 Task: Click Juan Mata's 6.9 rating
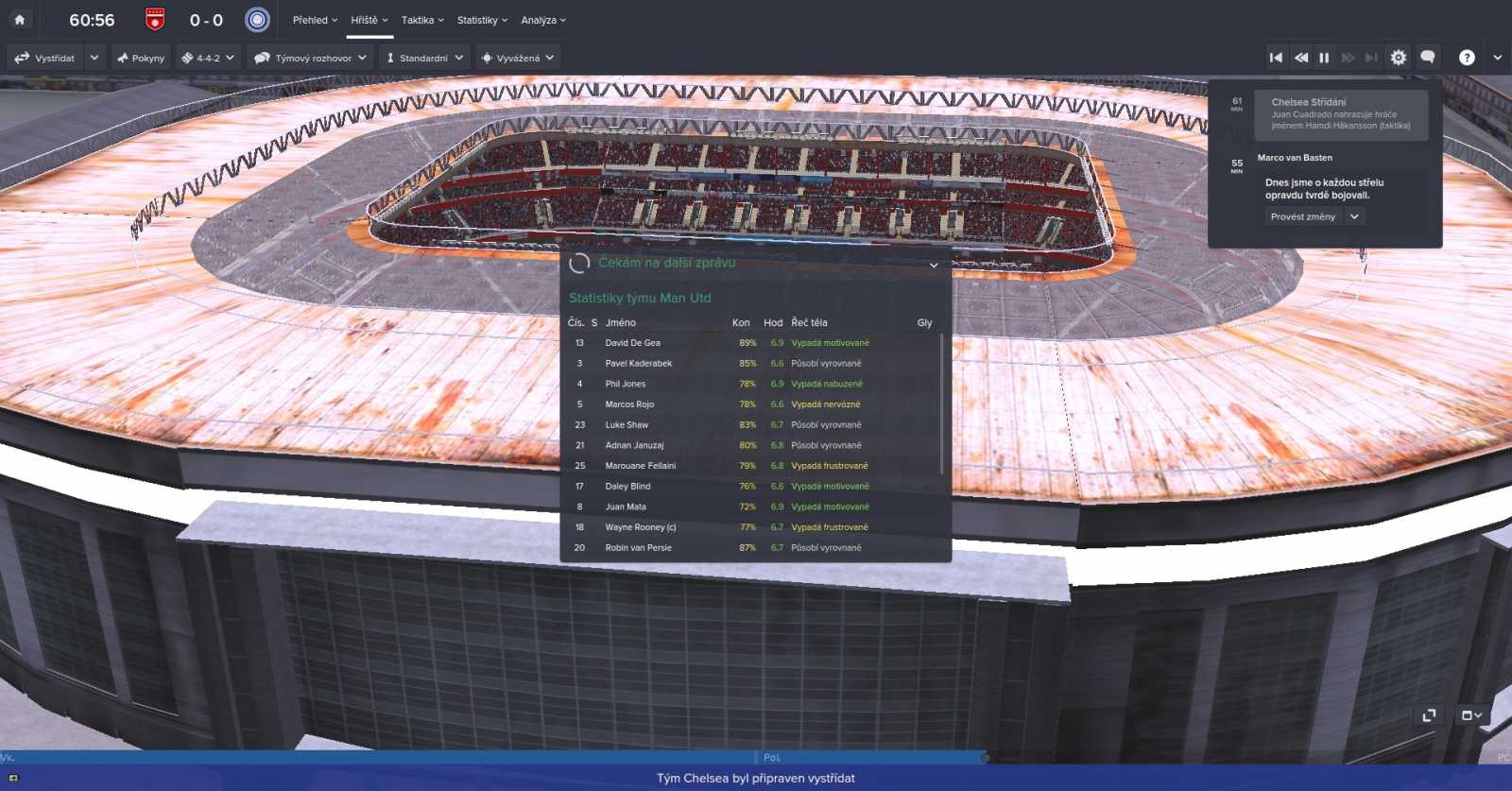pyautogui.click(x=777, y=507)
